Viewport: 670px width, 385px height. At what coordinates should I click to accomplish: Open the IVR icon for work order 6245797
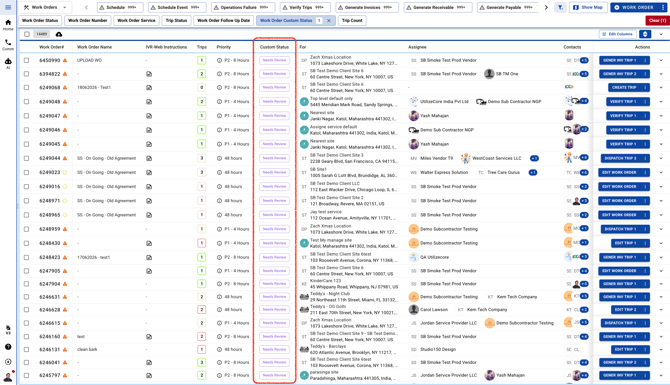(149, 376)
